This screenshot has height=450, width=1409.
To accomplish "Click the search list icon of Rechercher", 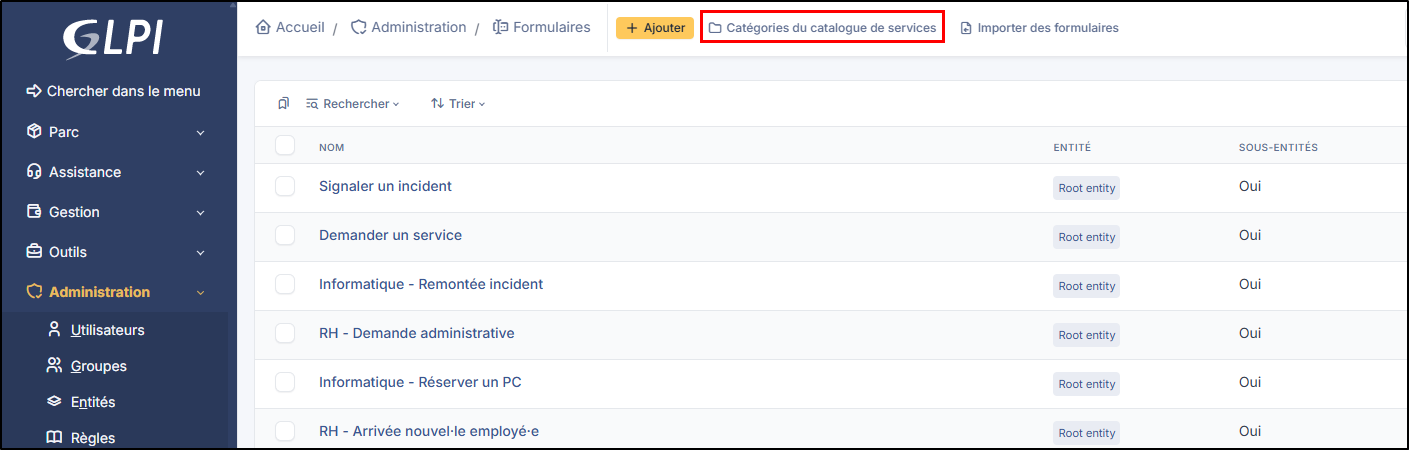I will 312,103.
